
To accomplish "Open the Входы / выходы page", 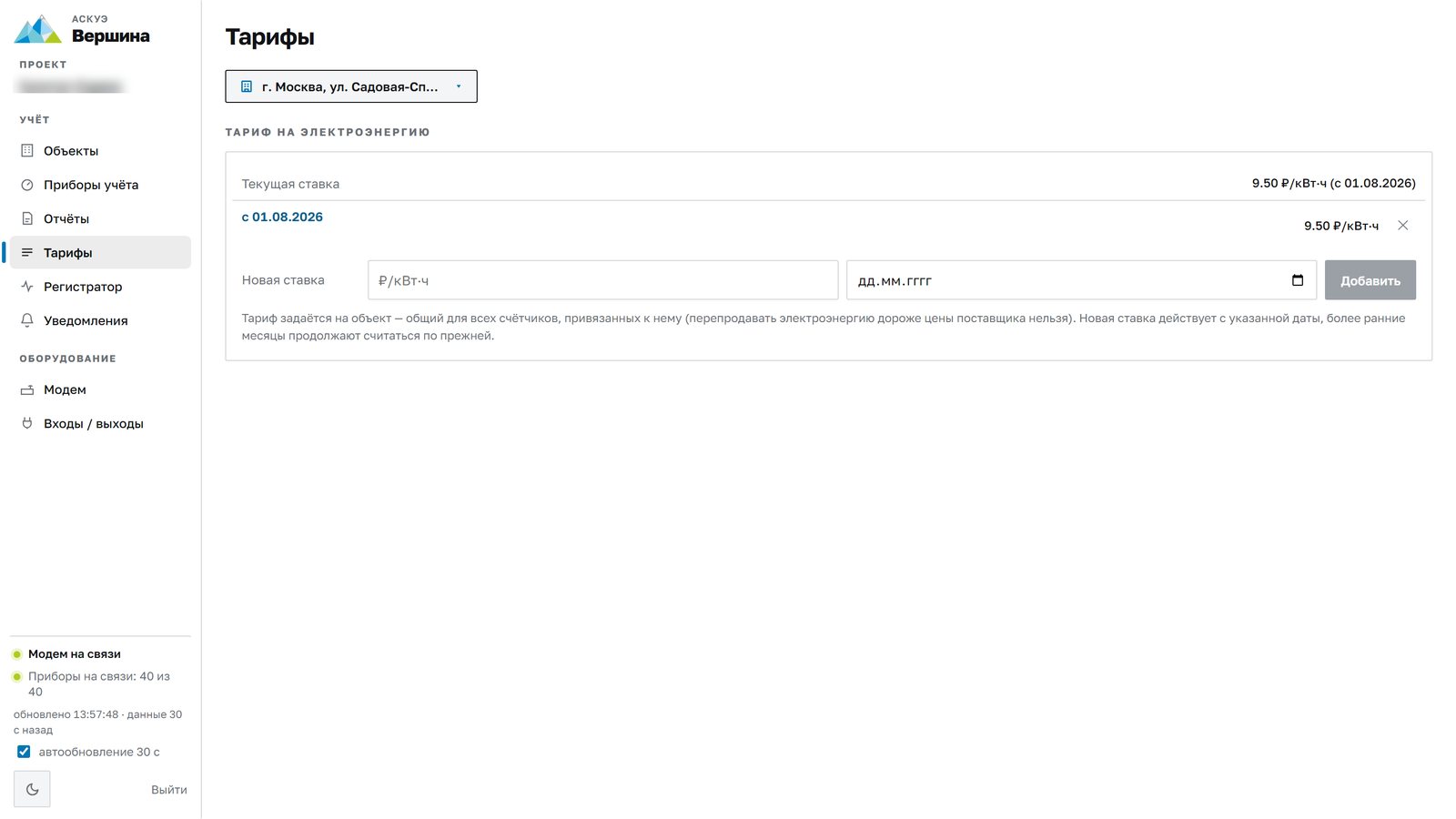I will [100, 423].
